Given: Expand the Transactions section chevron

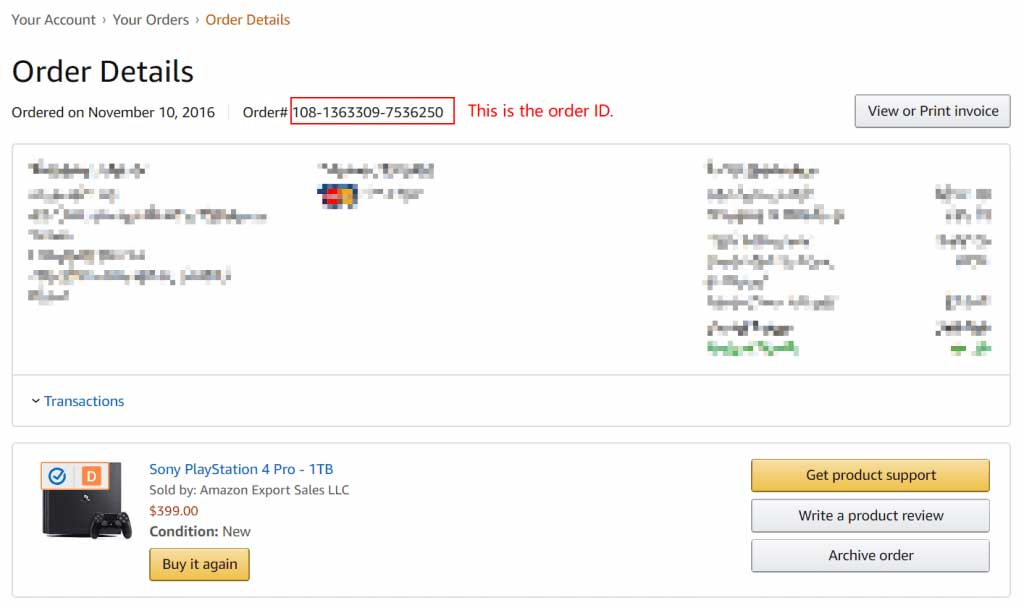Looking at the screenshot, I should (x=36, y=401).
